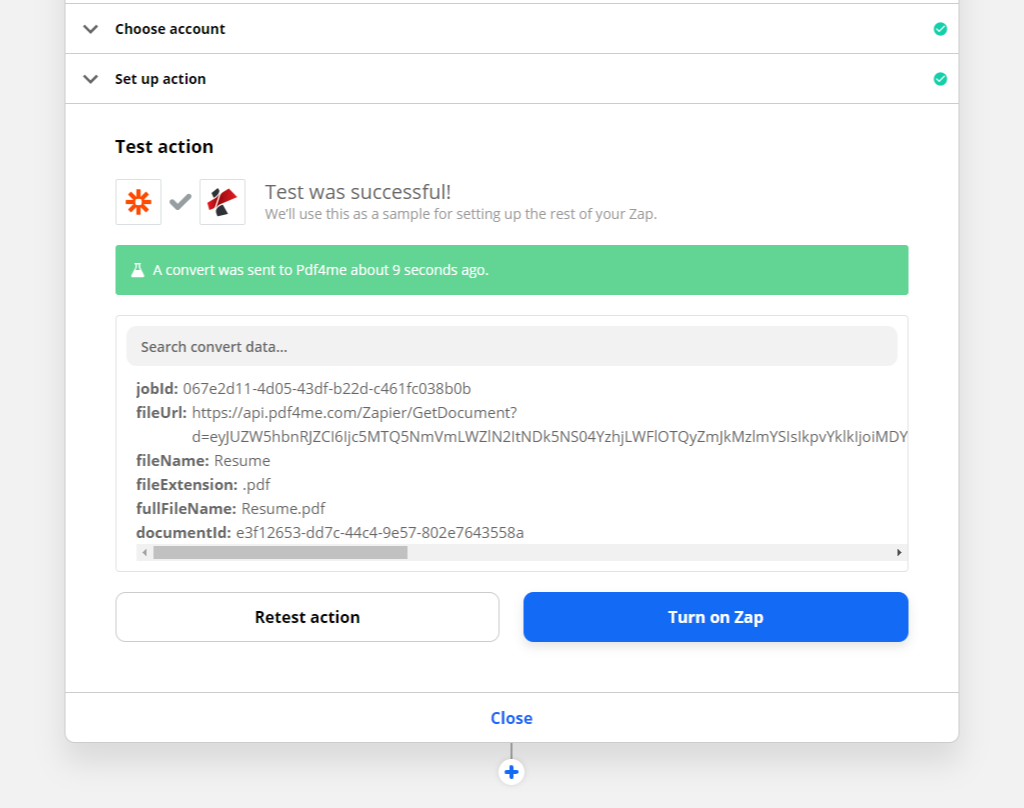Image resolution: width=1024 pixels, height=808 pixels.
Task: Click the Turn on Zap button
Action: (715, 617)
